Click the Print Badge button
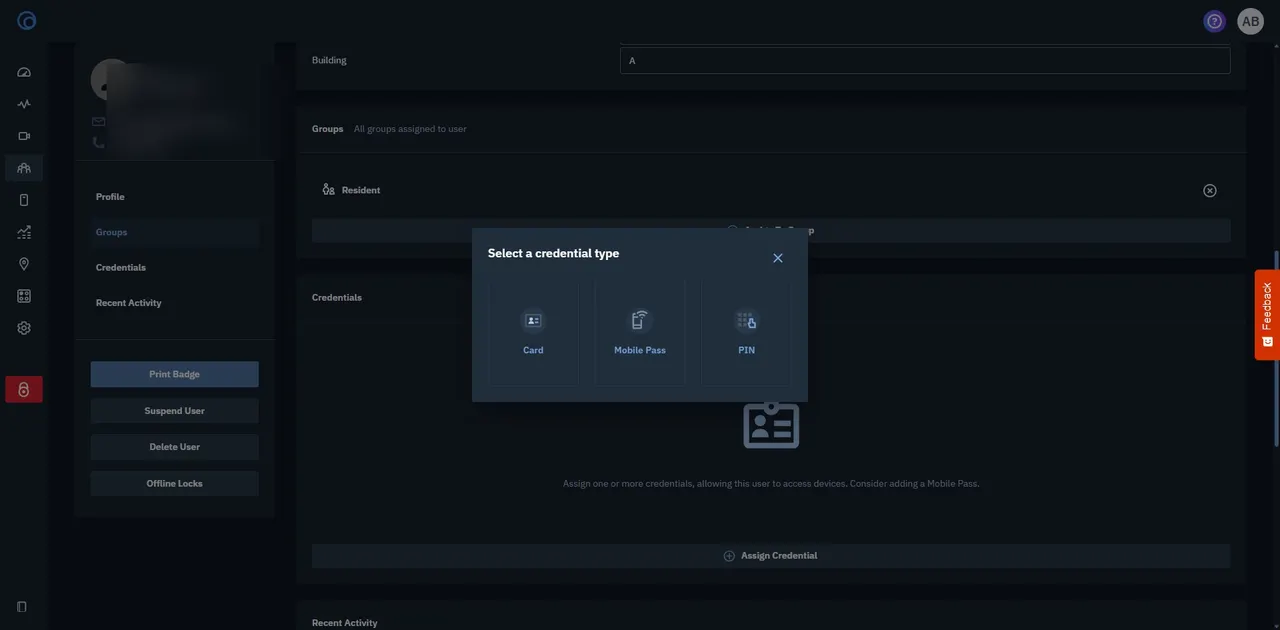1280x630 pixels. click(175, 374)
